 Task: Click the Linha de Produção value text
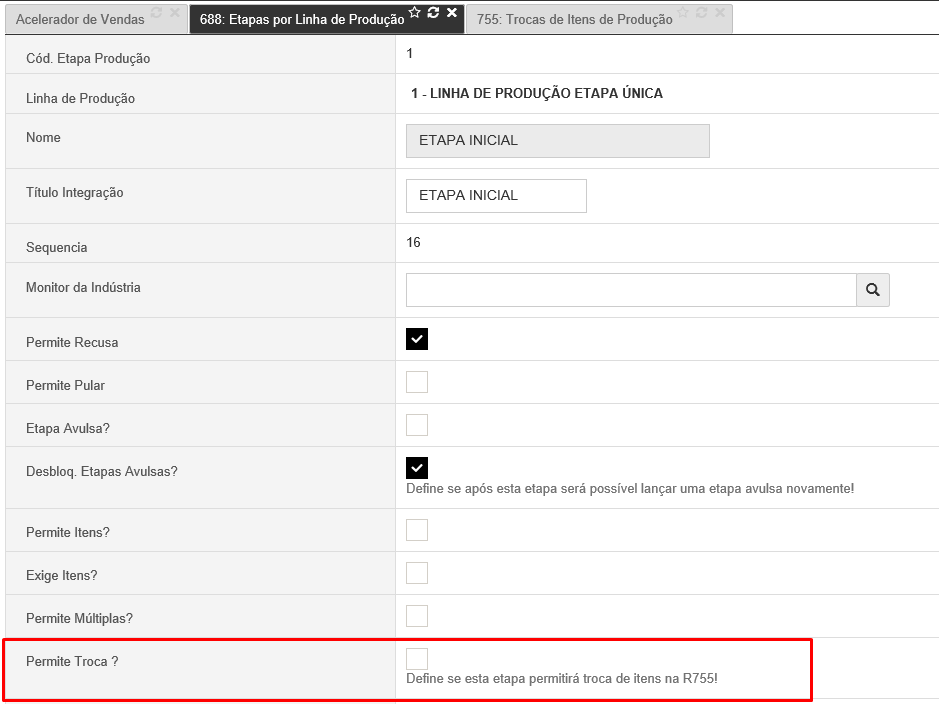click(537, 93)
